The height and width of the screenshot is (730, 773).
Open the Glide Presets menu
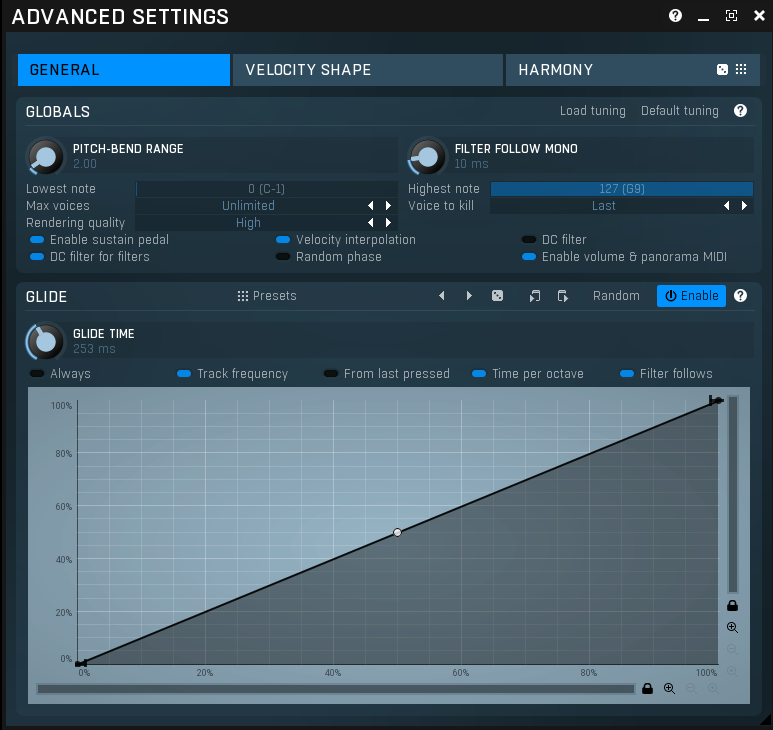coord(267,296)
